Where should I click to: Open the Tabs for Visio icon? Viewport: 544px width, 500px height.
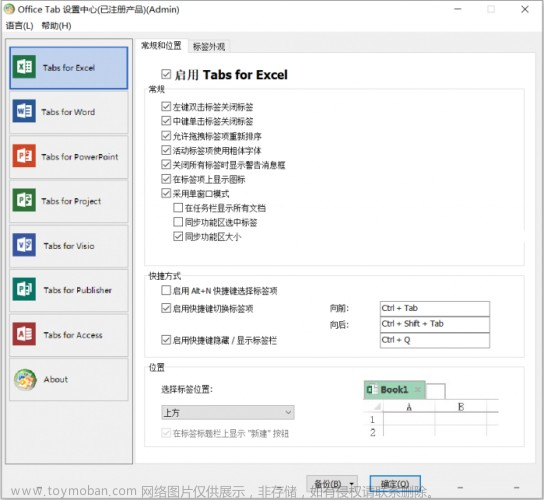pos(24,245)
